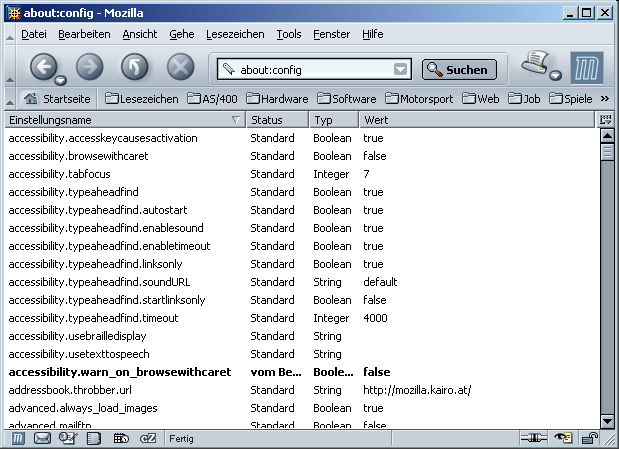The width and height of the screenshot is (619, 449).
Task: Click the scrollbar up arrow
Action: pyautogui.click(x=607, y=136)
